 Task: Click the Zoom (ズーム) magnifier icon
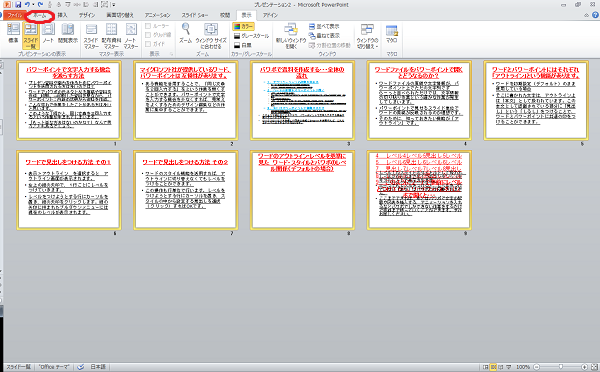point(186,33)
